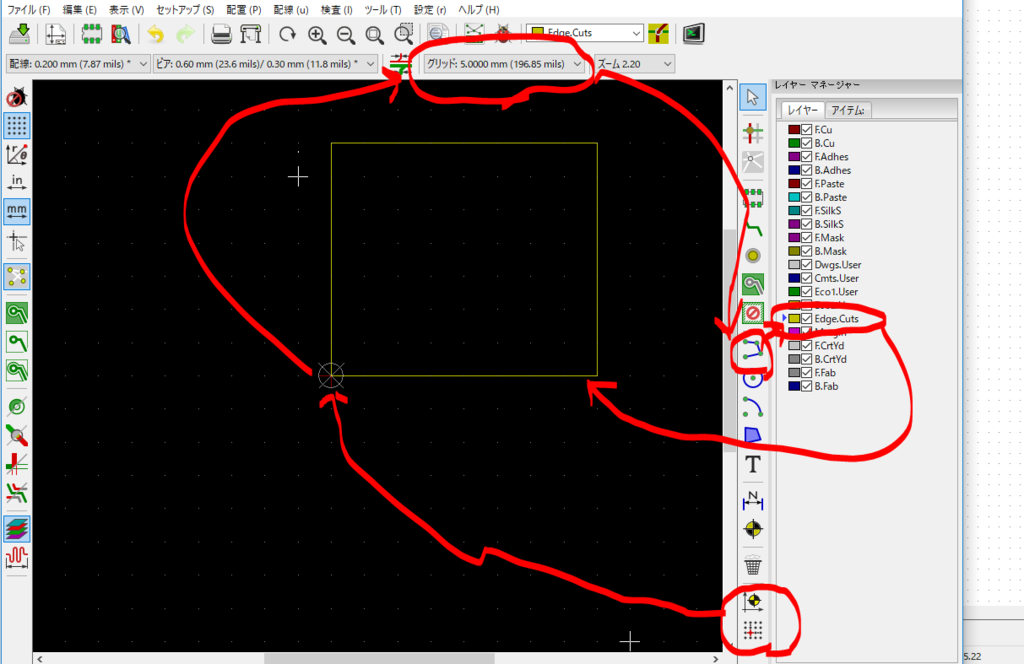Open the 配置 (P) menu
Screen dimensions: 1024x664
(x=244, y=10)
